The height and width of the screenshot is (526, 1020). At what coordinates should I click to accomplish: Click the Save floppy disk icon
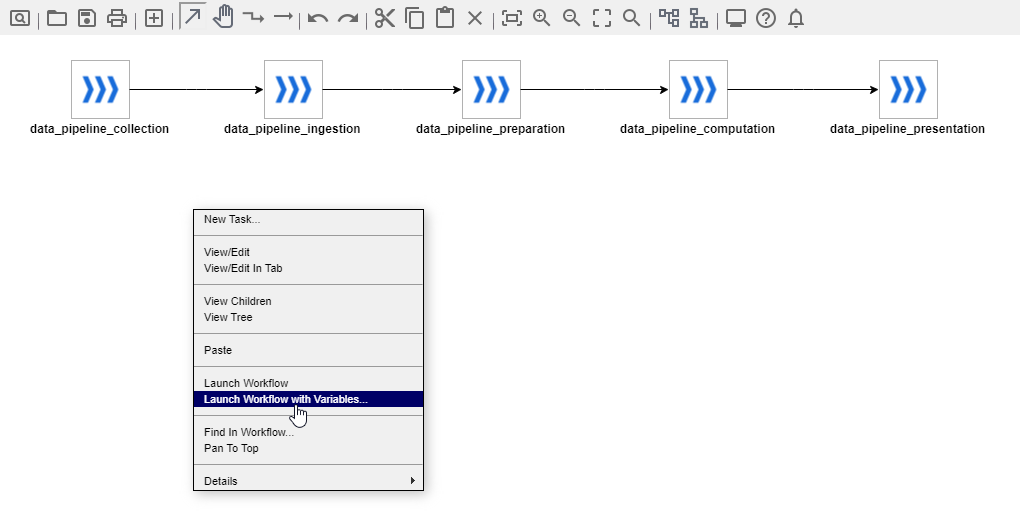(x=87, y=18)
